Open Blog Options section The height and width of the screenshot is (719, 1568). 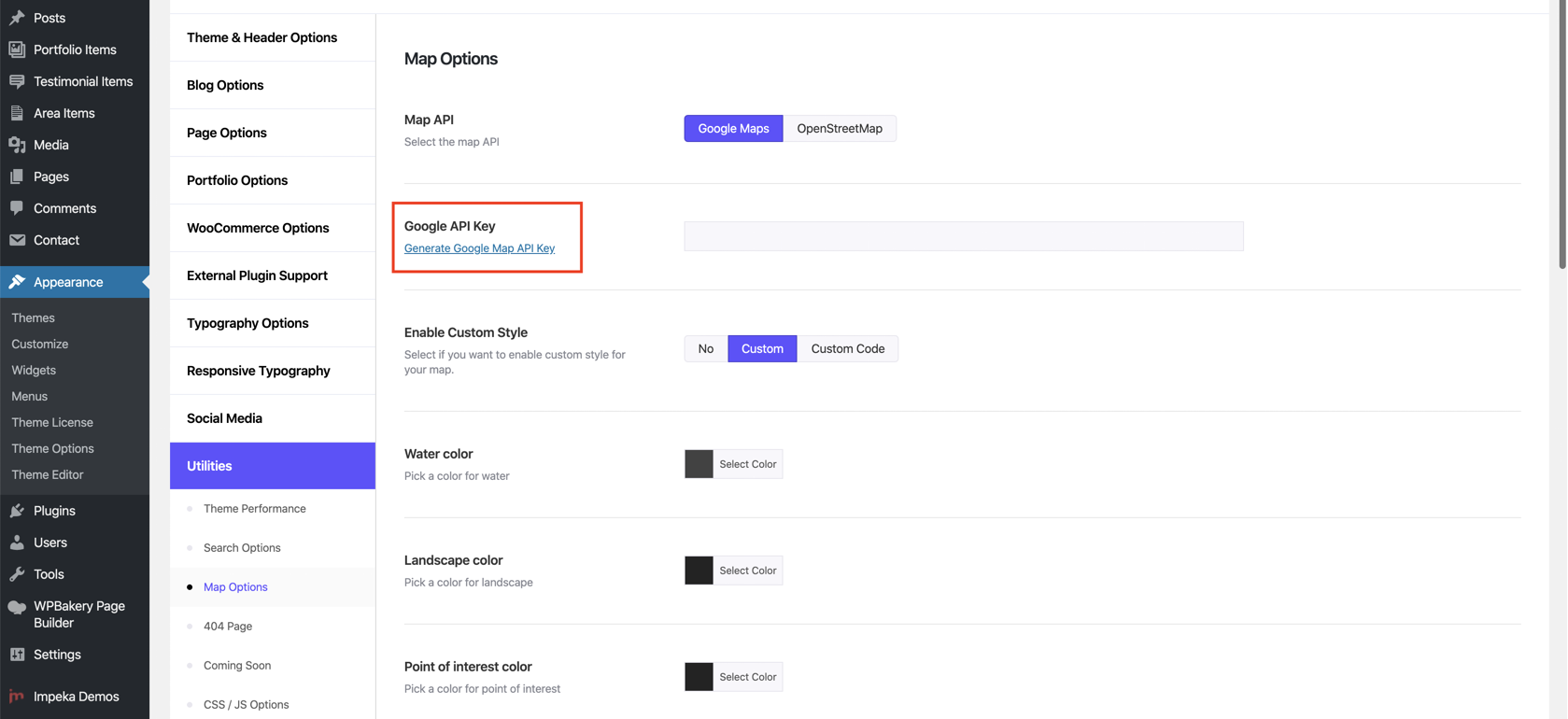[x=273, y=85]
